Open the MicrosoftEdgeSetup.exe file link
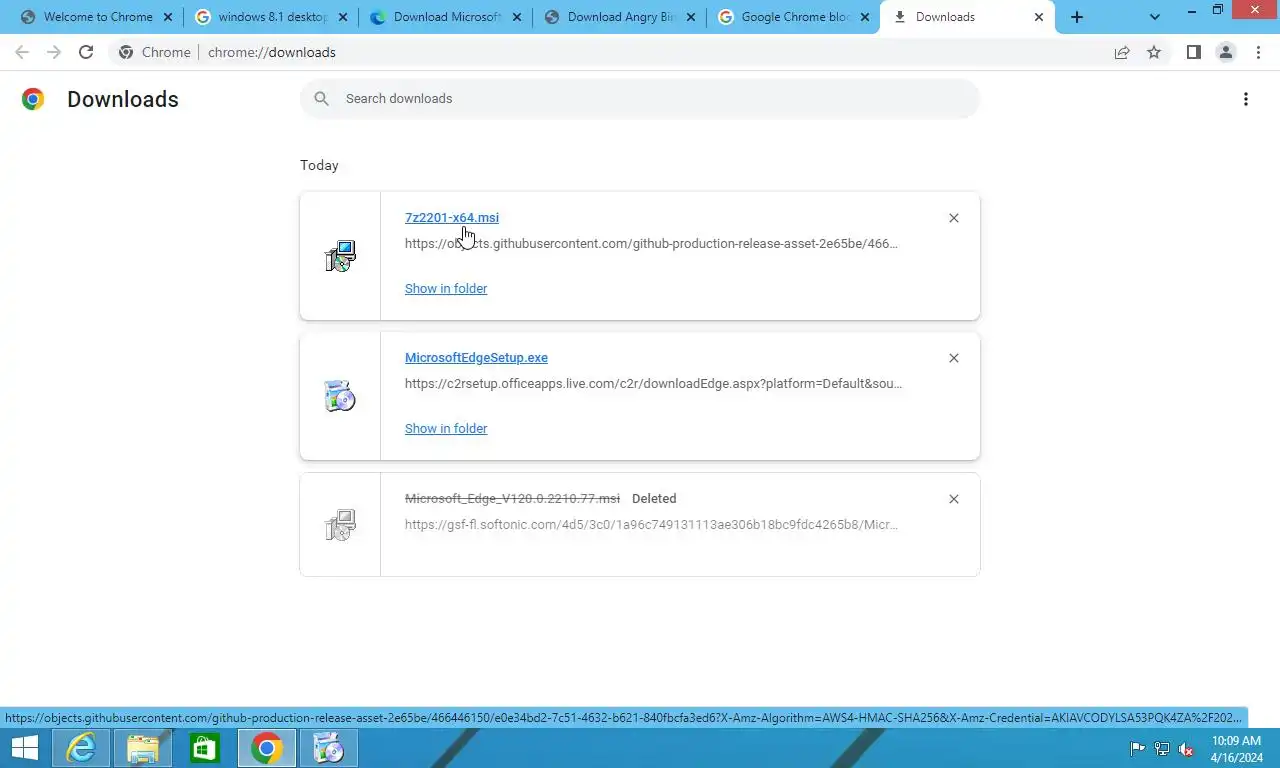The image size is (1280, 768). 476,358
